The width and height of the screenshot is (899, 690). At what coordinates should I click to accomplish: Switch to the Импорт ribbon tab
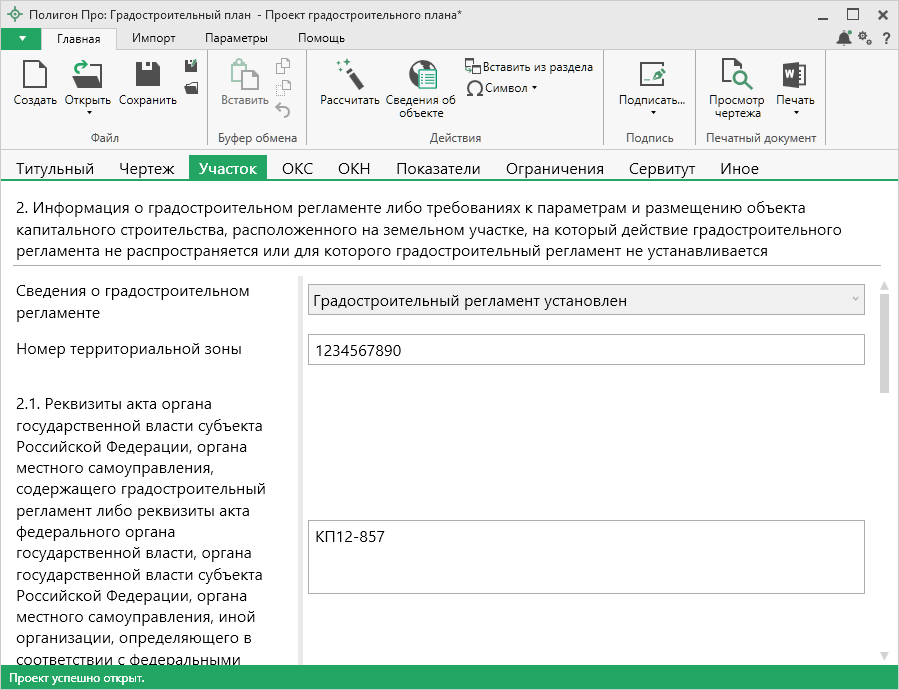[153, 38]
